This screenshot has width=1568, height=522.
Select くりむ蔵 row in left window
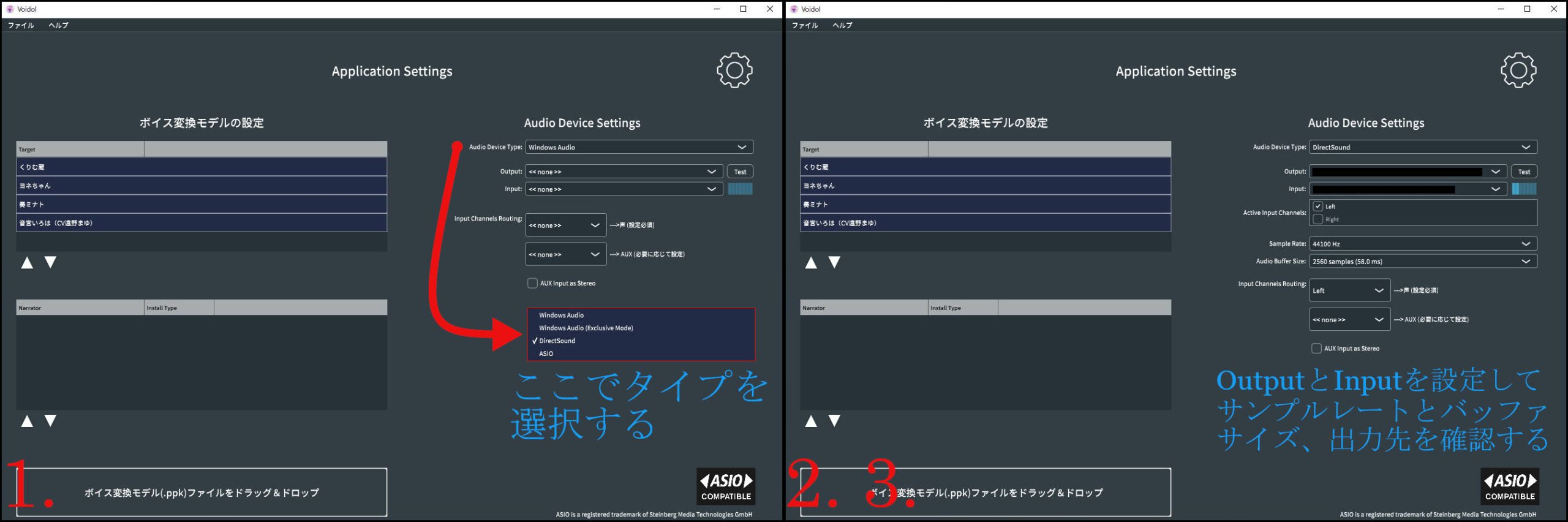(x=202, y=167)
